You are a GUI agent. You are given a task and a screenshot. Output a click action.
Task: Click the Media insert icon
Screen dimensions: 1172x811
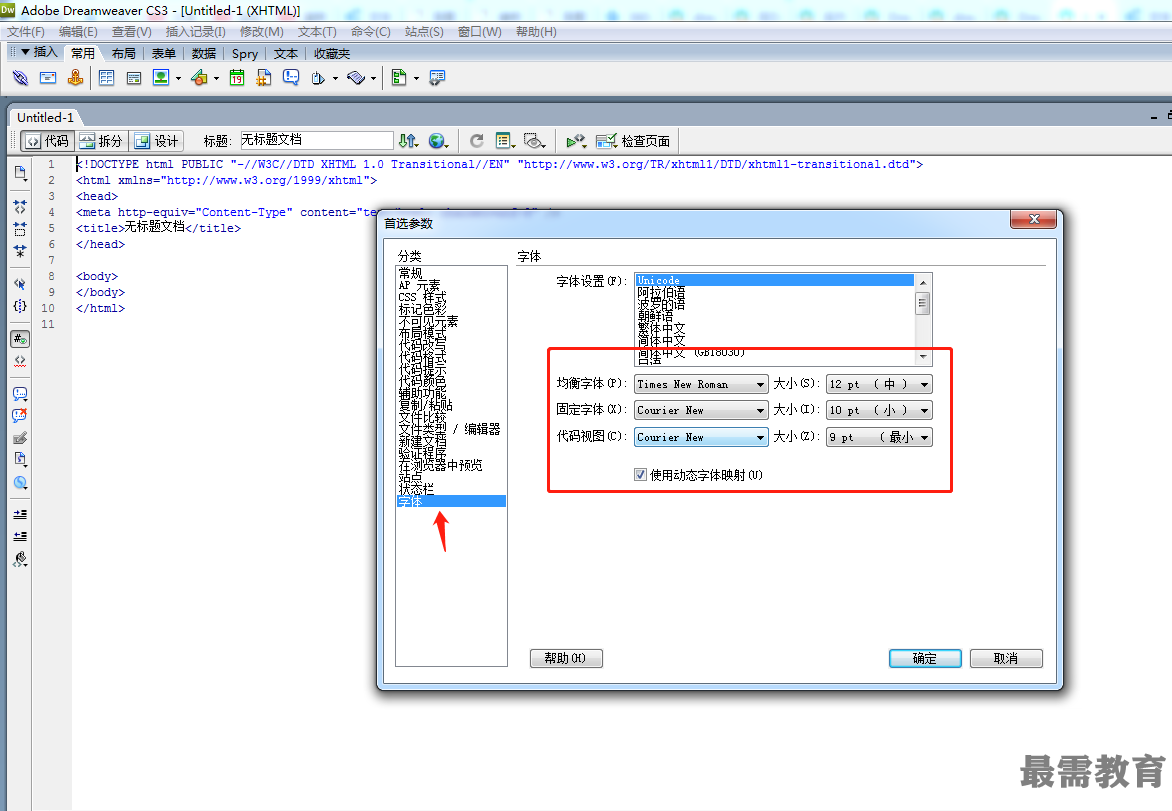click(199, 78)
